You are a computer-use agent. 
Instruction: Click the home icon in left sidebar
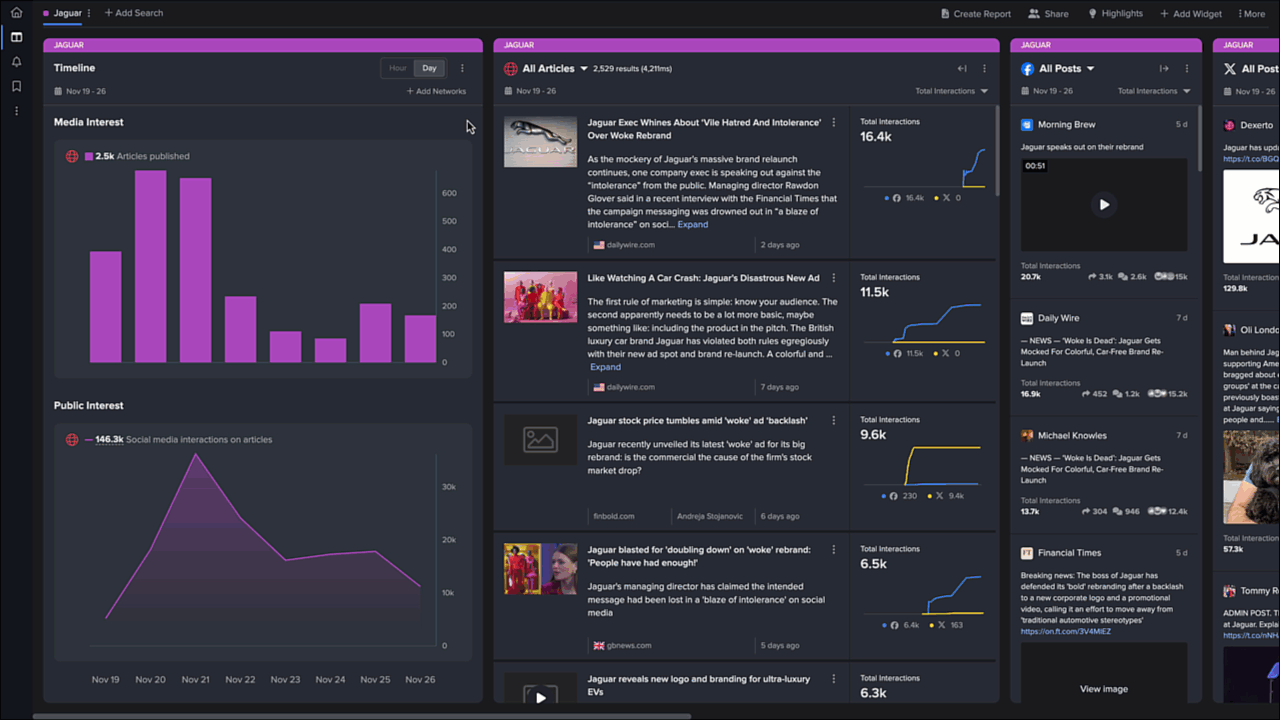(x=16, y=13)
